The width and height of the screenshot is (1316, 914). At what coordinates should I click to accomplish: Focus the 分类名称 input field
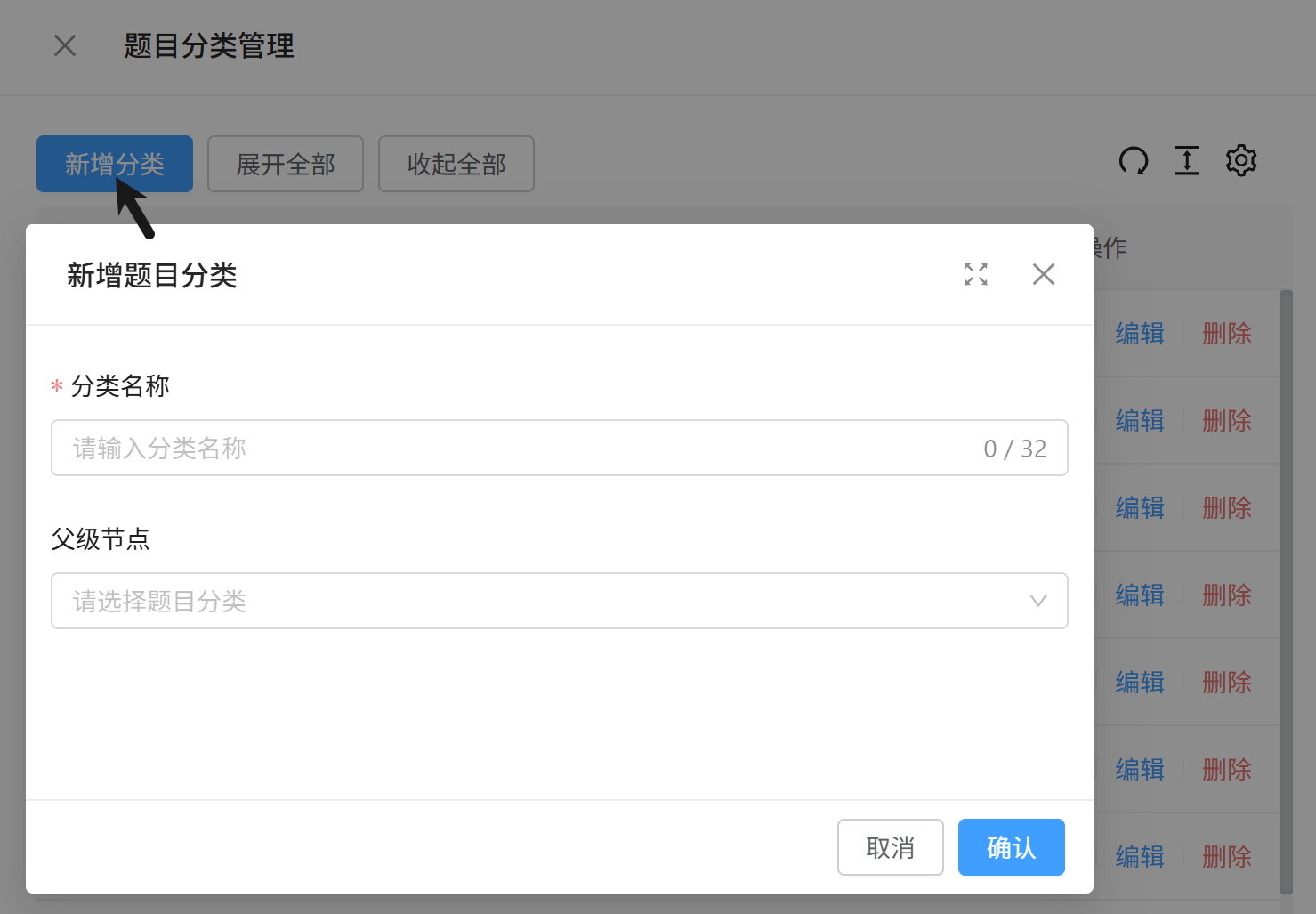[516, 448]
